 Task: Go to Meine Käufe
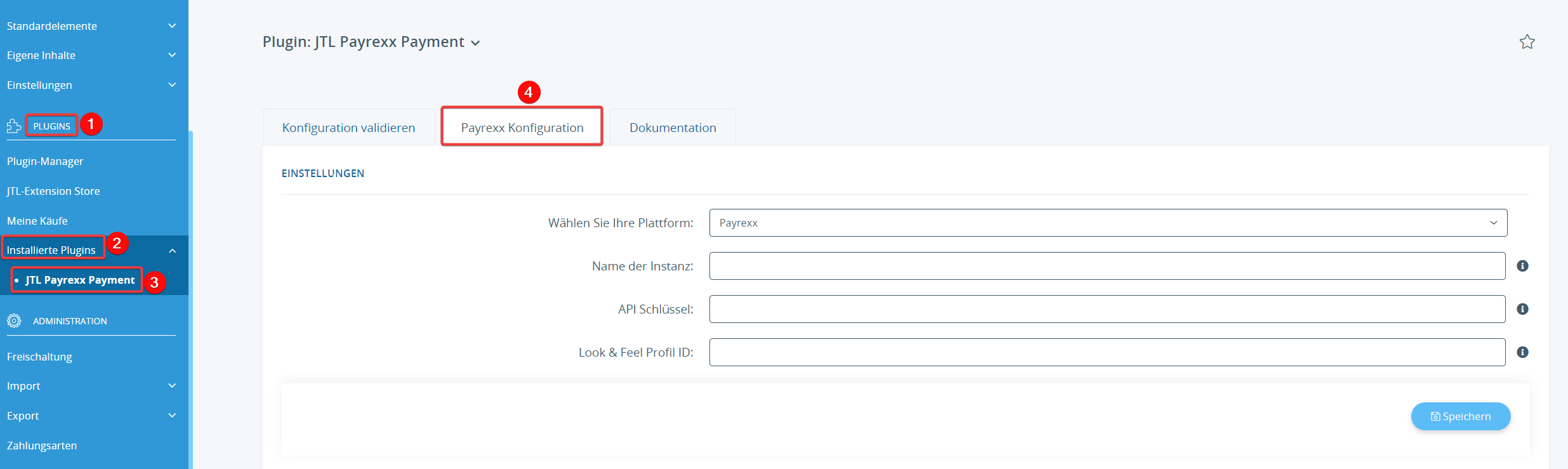[37, 221]
